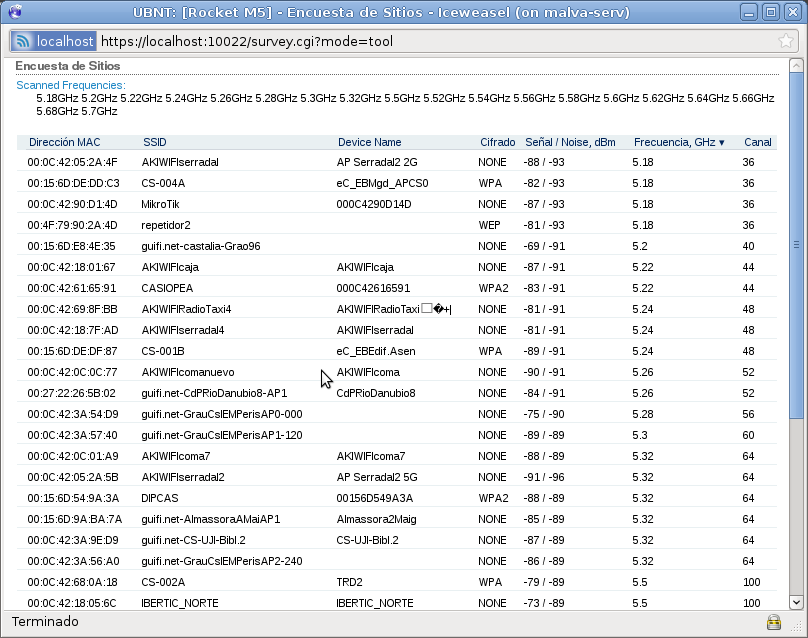Maximize the Iceweasel window
The width and height of the screenshot is (808, 638).
click(x=770, y=13)
